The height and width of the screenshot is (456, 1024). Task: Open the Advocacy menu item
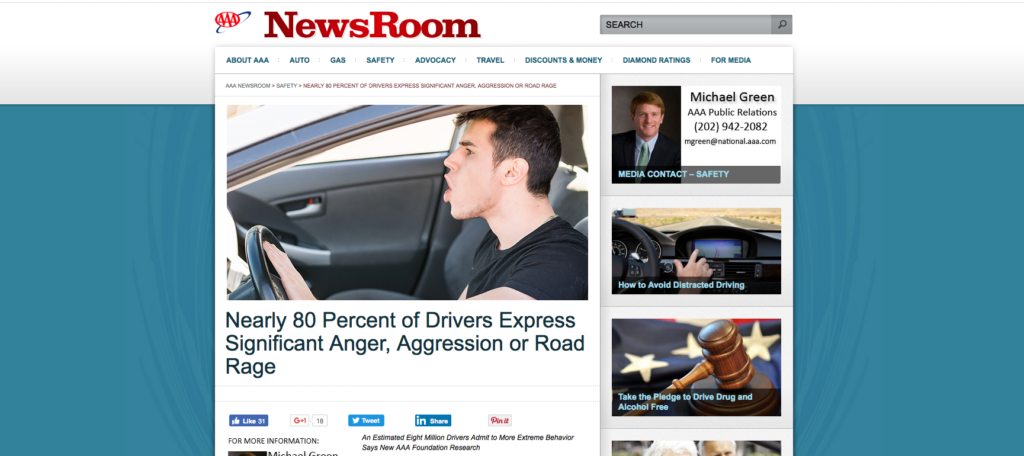coord(435,60)
